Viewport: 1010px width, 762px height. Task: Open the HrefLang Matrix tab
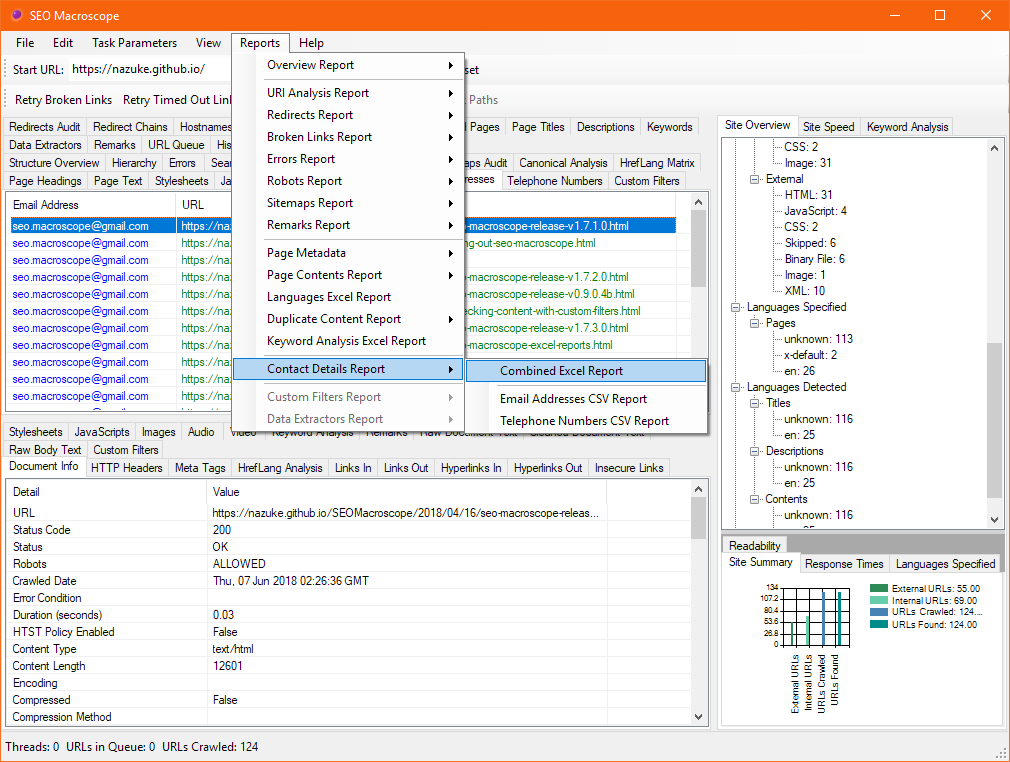(x=657, y=163)
